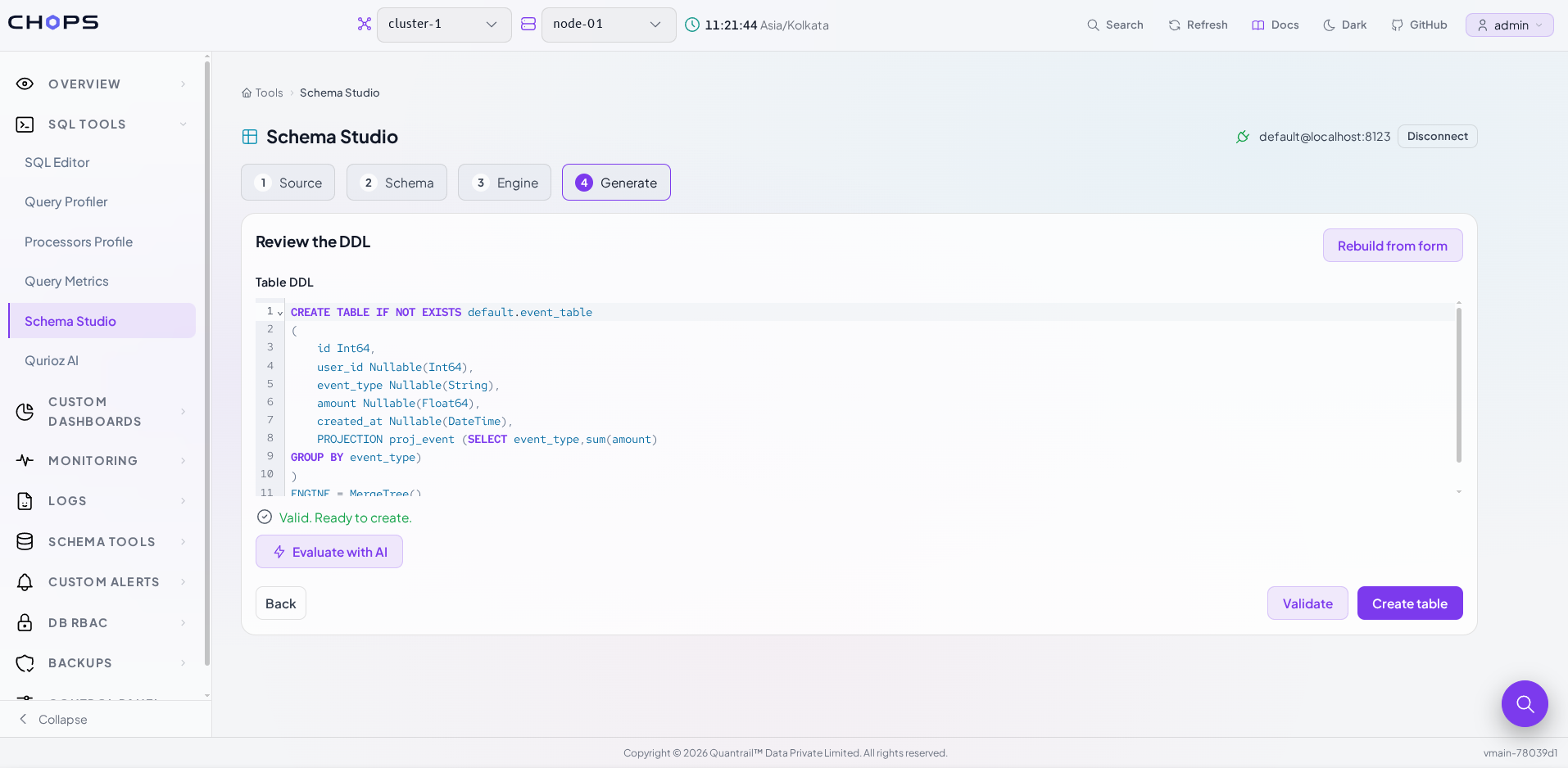Open Query Profiler in sidebar
Screen dimensions: 1568x768
[x=102, y=202]
